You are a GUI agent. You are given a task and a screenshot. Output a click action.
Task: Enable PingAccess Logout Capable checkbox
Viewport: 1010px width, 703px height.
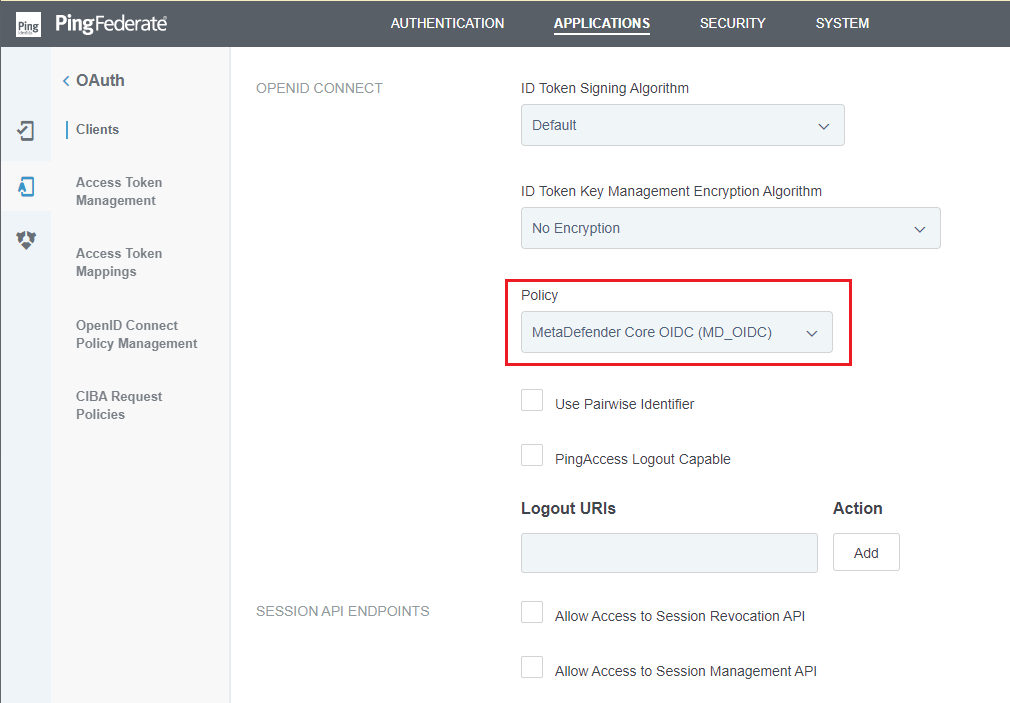pos(532,455)
